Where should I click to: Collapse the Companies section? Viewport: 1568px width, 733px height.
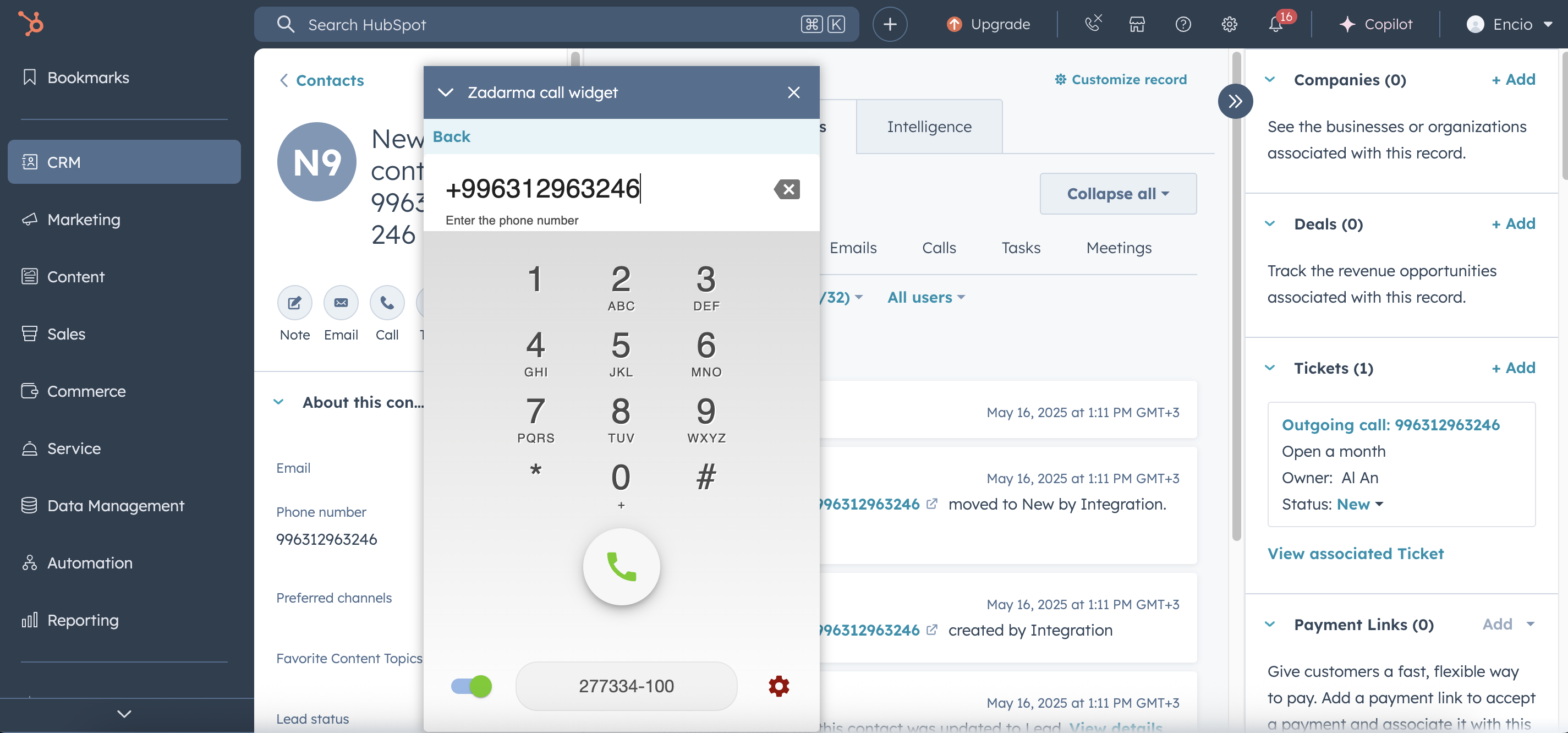click(x=1270, y=79)
